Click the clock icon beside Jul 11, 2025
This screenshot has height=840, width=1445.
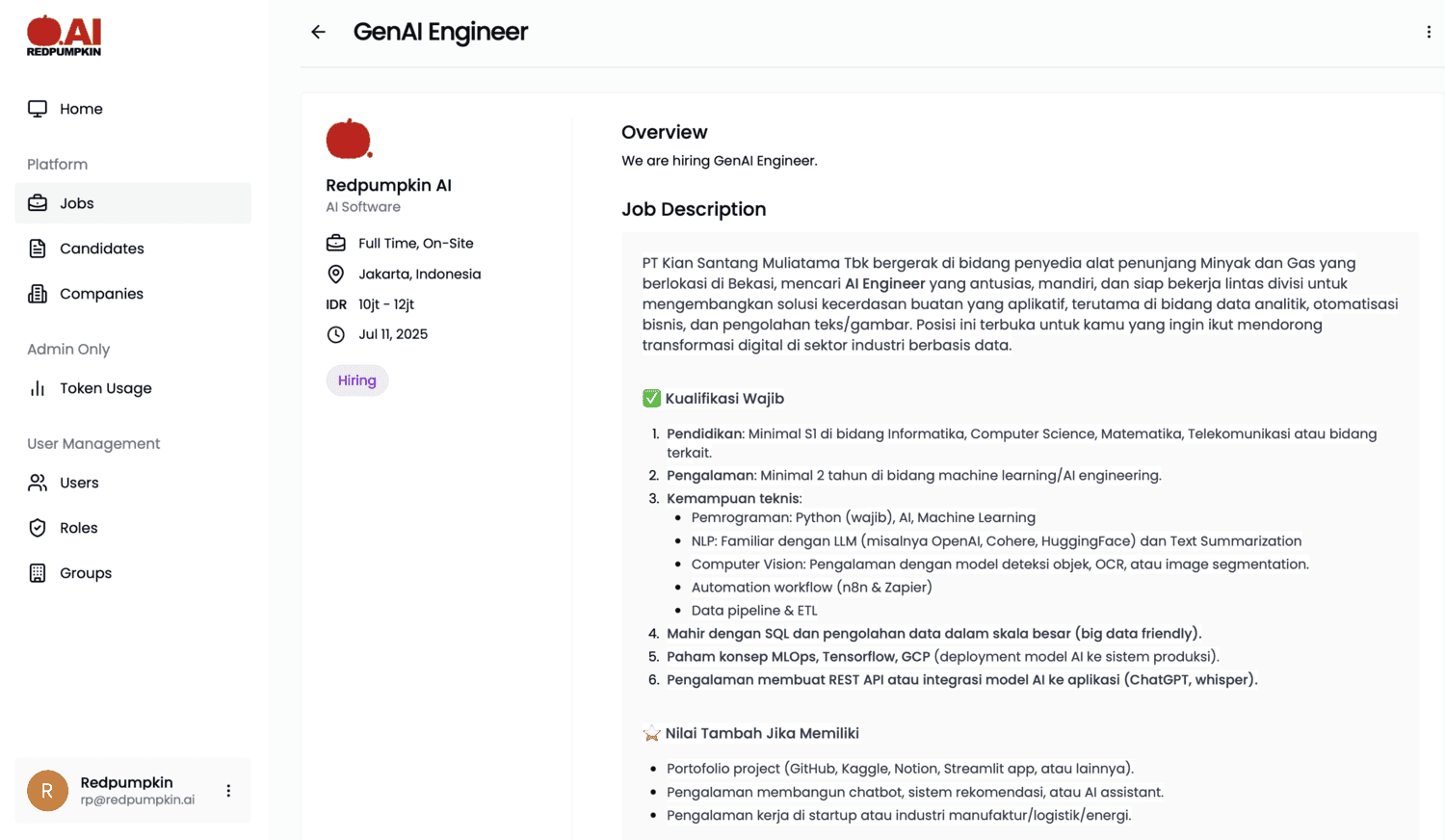335,334
